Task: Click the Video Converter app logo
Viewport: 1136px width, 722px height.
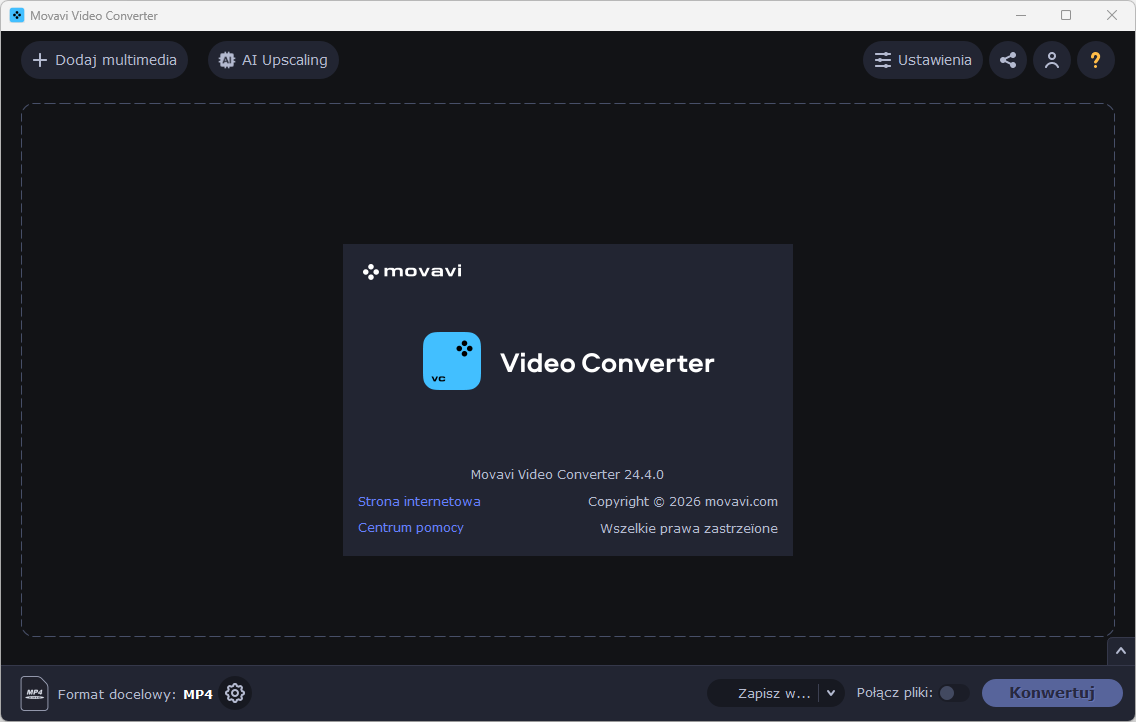Action: tap(452, 361)
